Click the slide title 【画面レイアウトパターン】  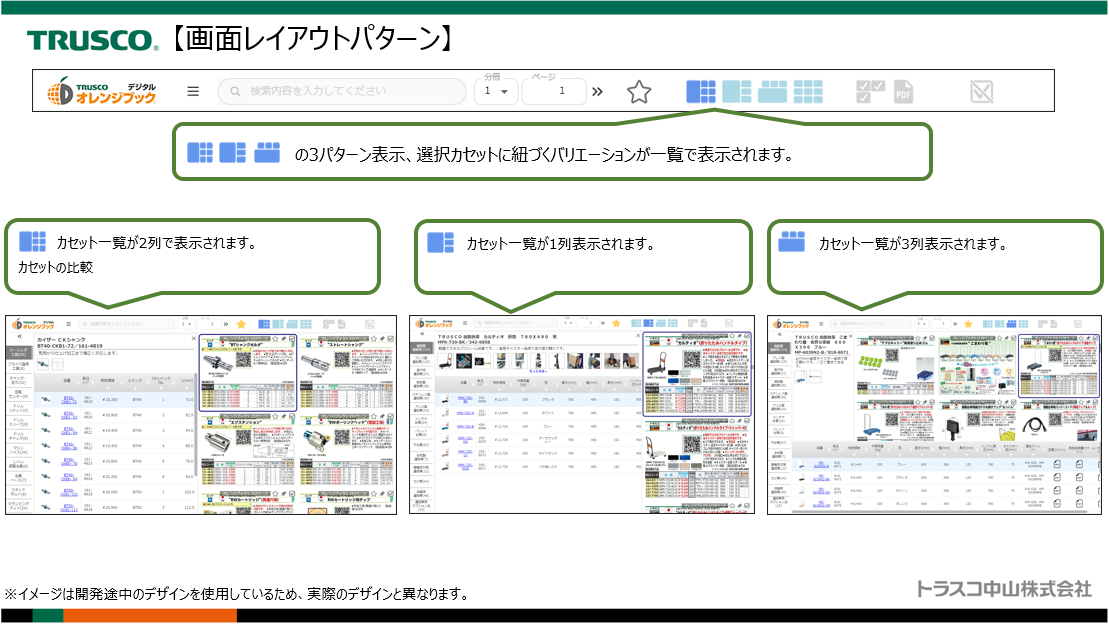pyautogui.click(x=311, y=38)
